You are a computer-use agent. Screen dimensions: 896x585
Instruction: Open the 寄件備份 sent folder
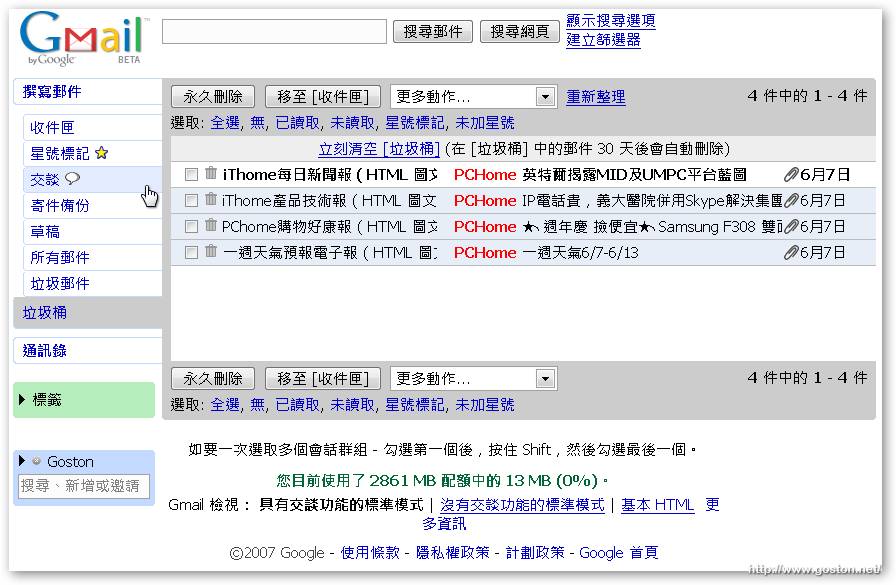[59, 205]
